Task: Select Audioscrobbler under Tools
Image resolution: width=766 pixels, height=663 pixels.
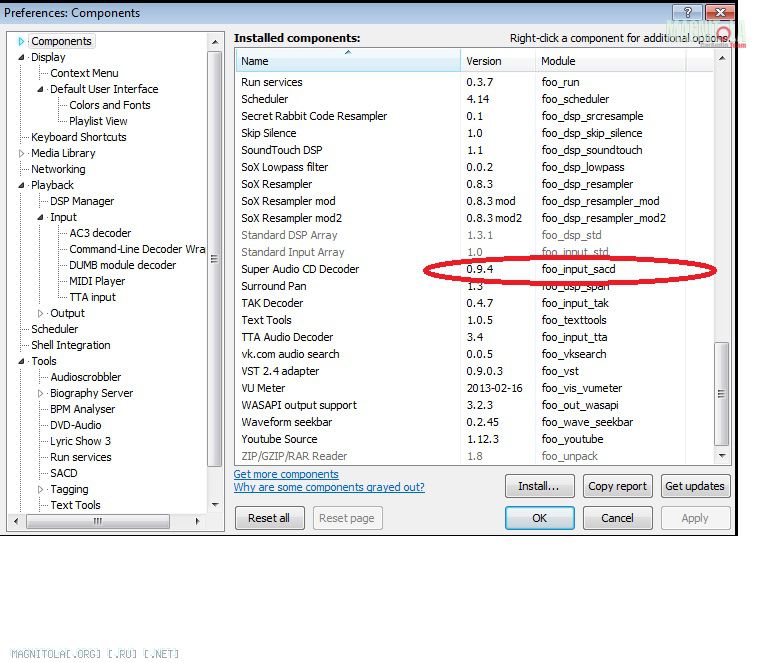Action: (85, 377)
